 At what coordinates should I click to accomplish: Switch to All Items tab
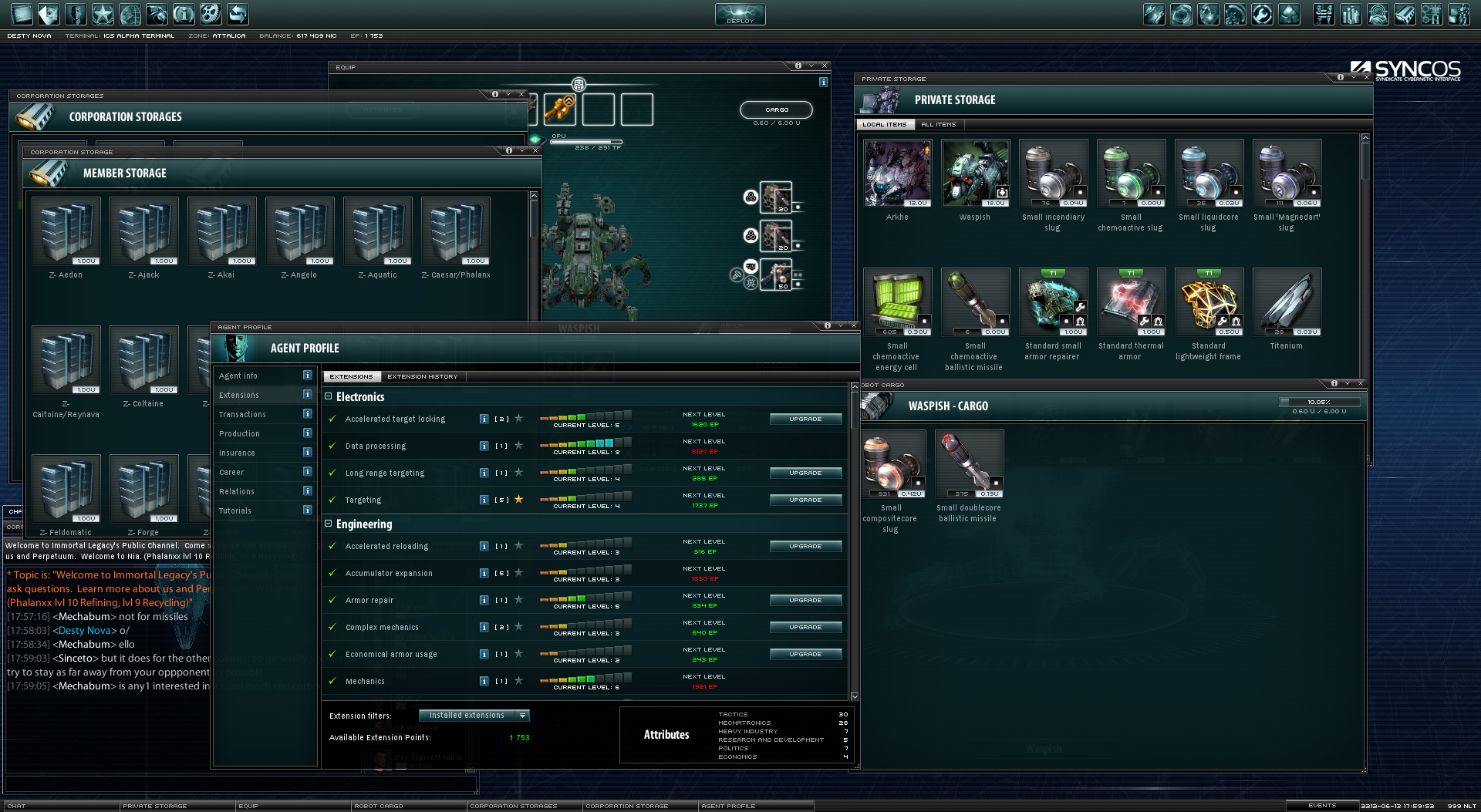(938, 124)
